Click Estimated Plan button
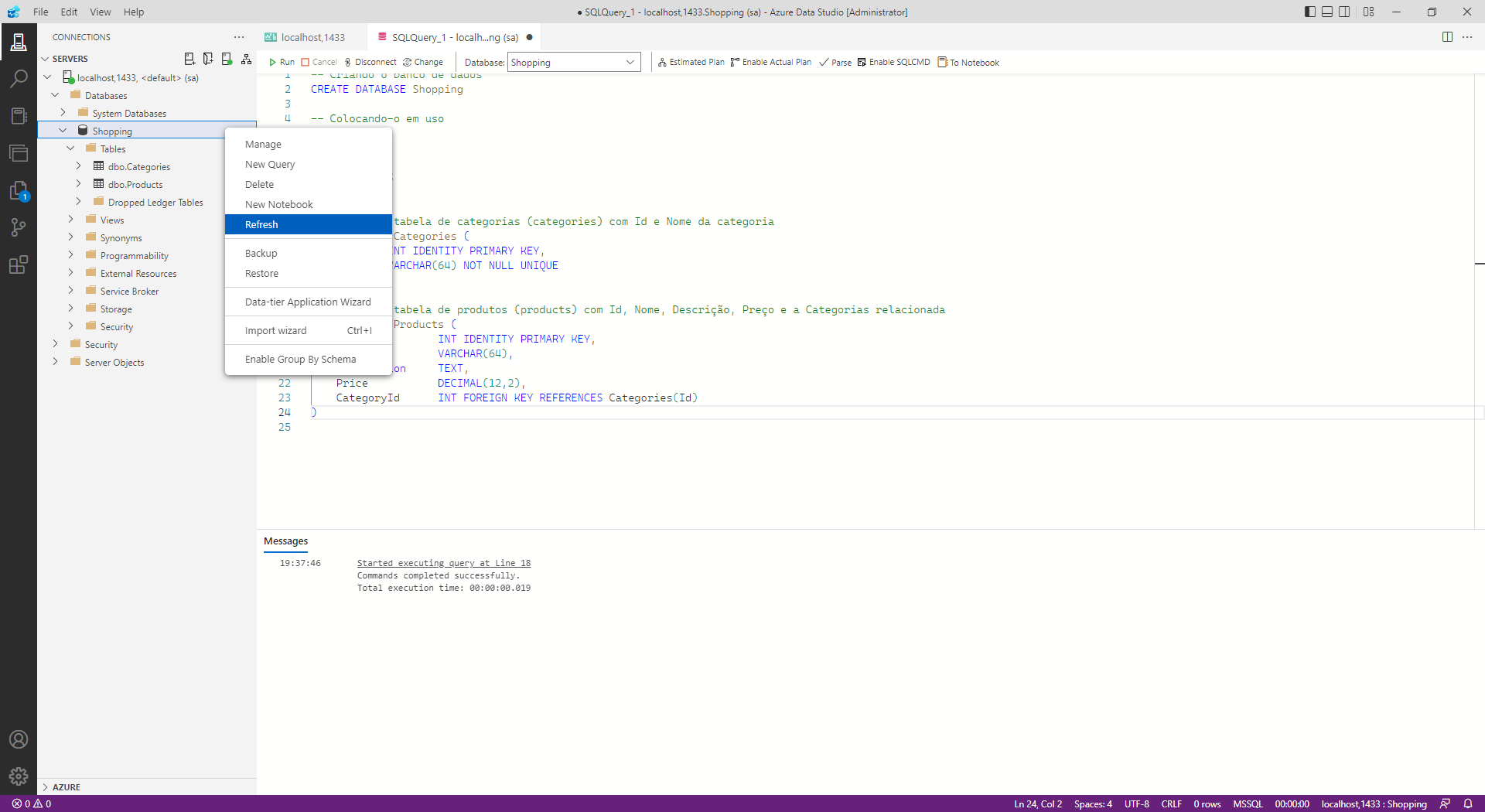The image size is (1485, 812). pos(691,62)
